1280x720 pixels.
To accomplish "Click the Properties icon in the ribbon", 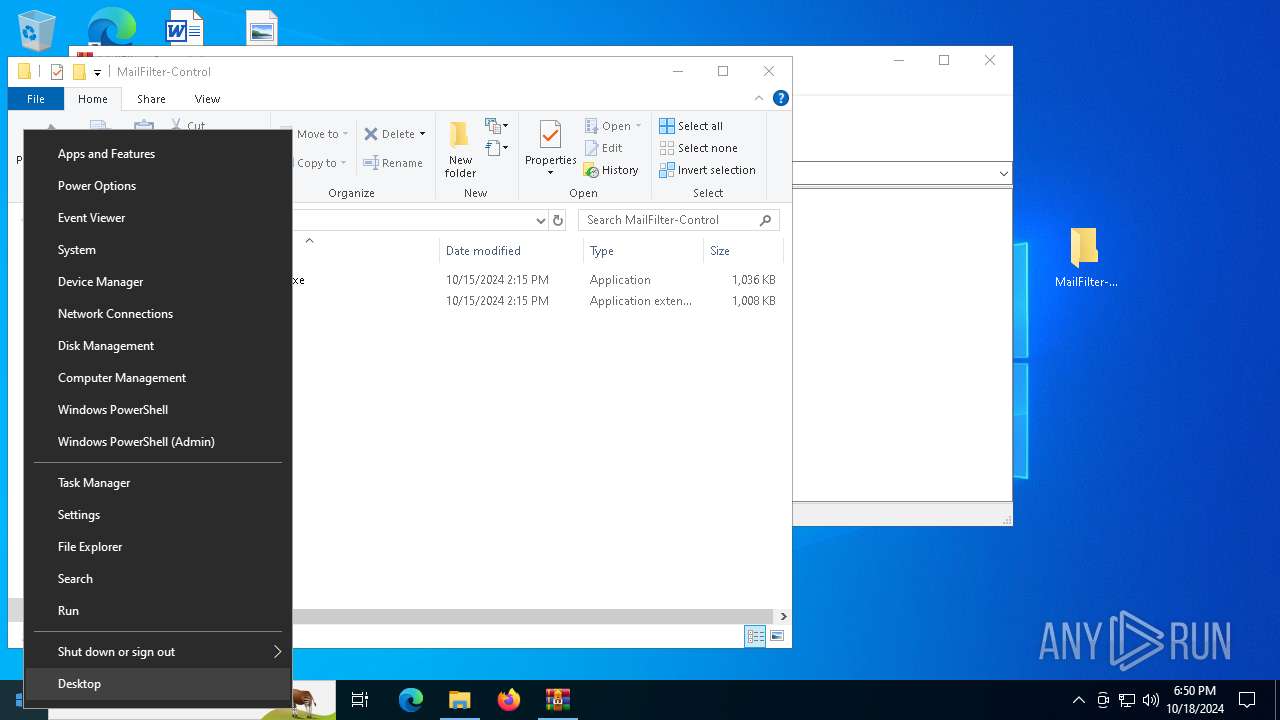I will pyautogui.click(x=550, y=135).
